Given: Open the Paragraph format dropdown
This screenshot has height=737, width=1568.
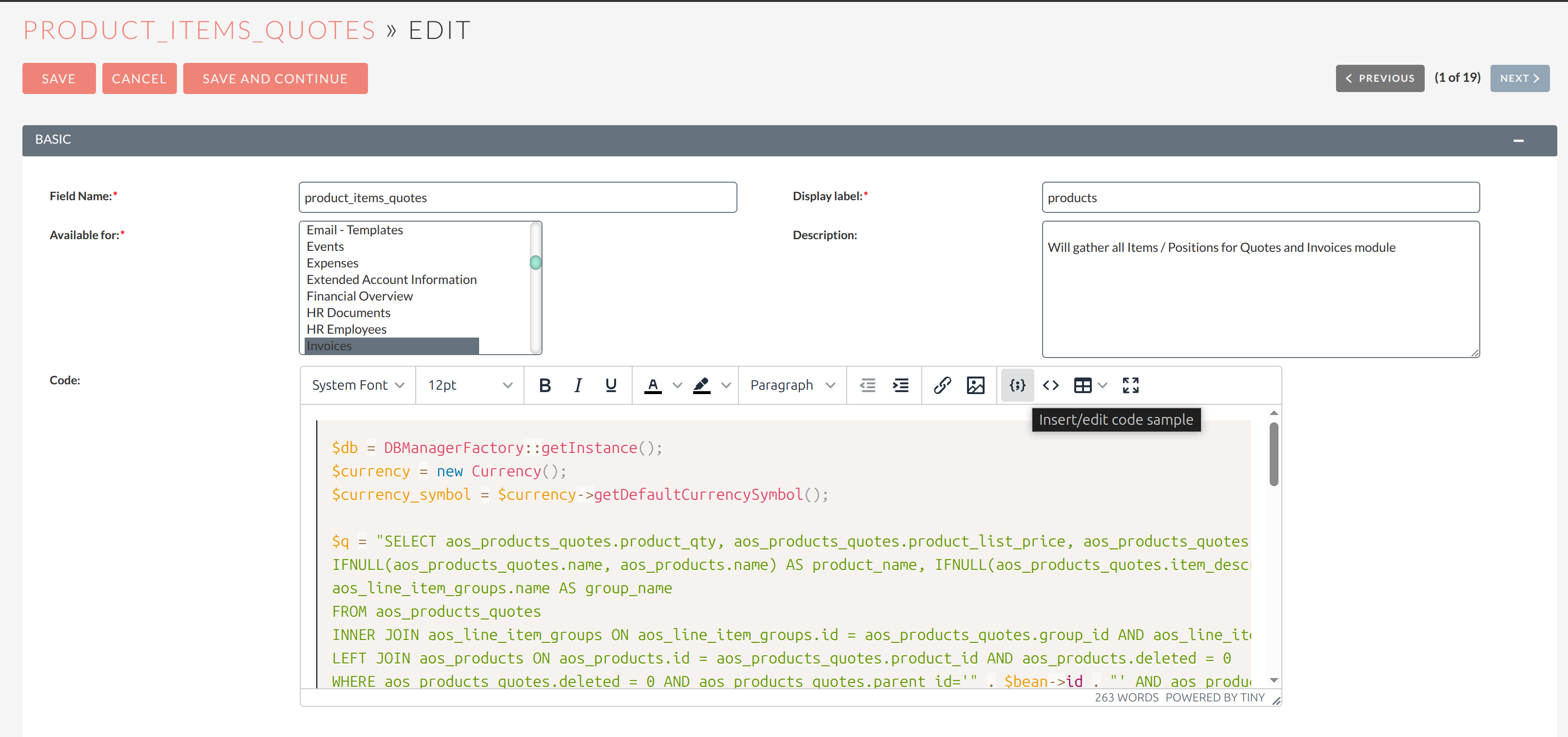Looking at the screenshot, I should pos(791,385).
